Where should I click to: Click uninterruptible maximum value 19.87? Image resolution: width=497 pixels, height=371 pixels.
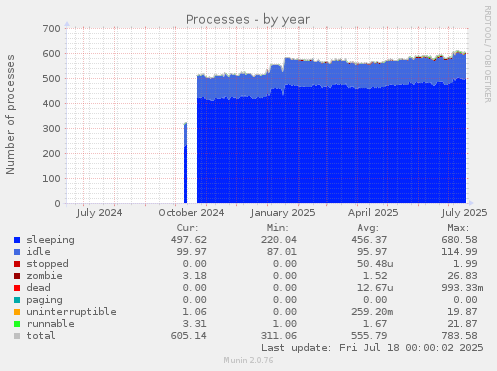point(462,312)
